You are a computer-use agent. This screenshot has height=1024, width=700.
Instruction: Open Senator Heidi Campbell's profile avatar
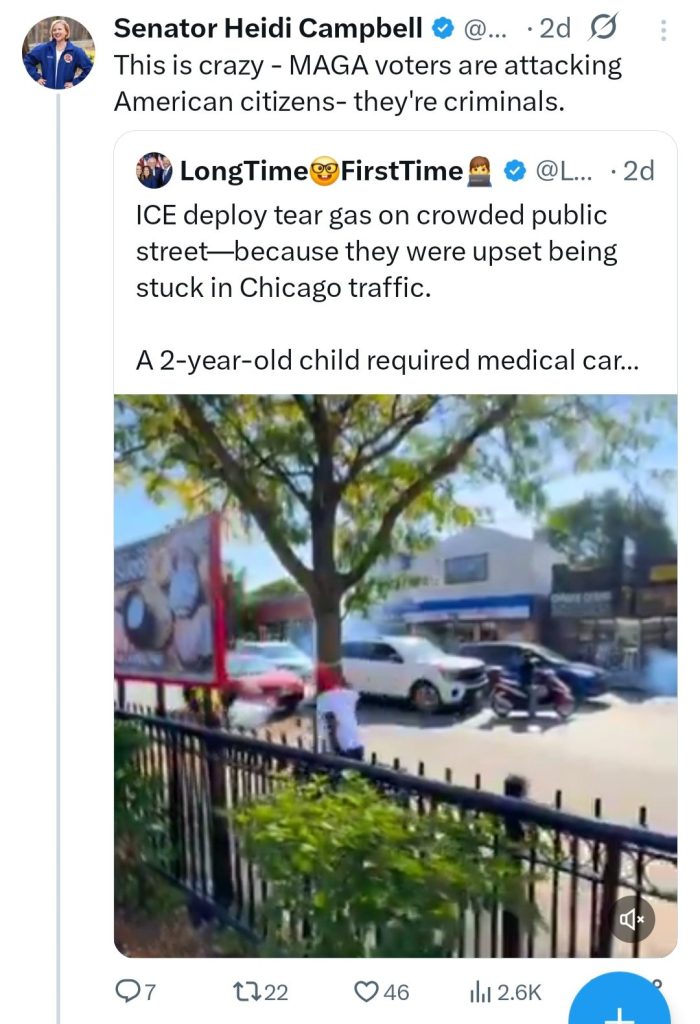point(58,52)
